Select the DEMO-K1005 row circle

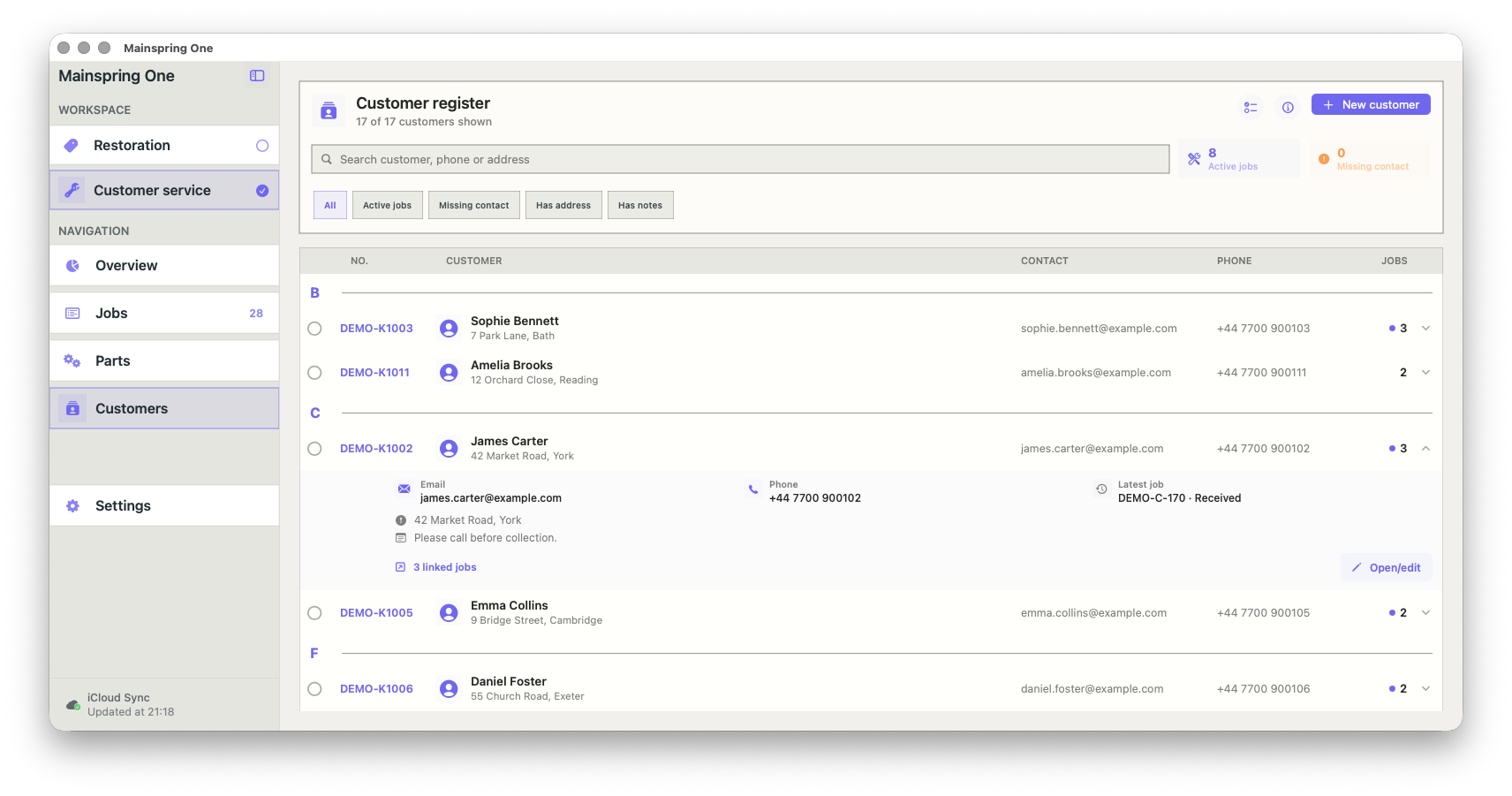(314, 613)
